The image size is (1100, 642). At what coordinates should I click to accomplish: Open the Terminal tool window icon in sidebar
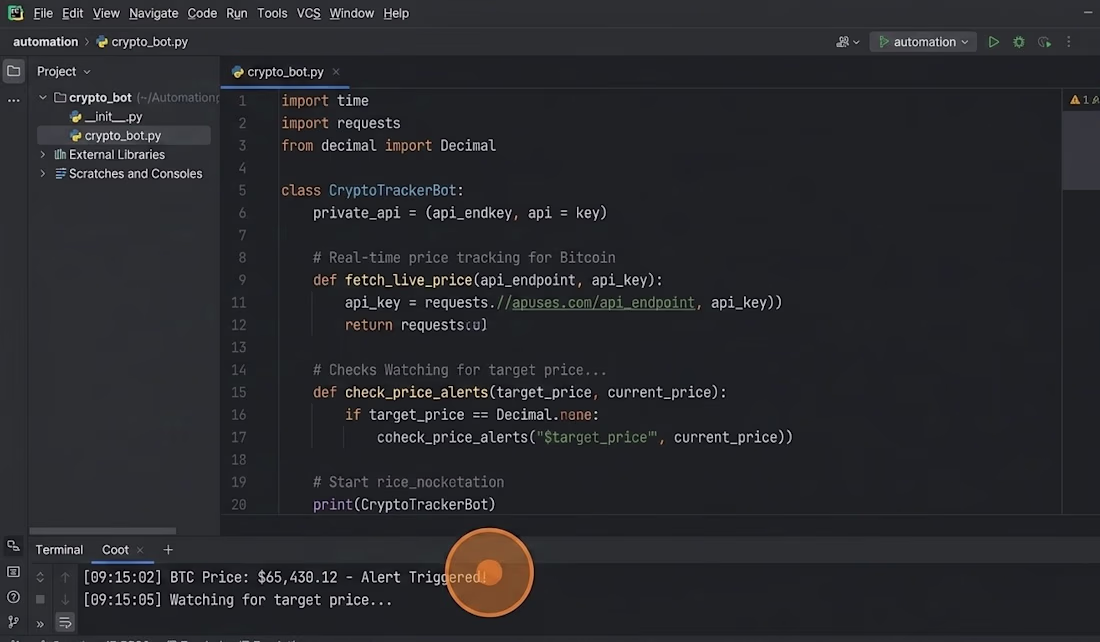pyautogui.click(x=13, y=572)
